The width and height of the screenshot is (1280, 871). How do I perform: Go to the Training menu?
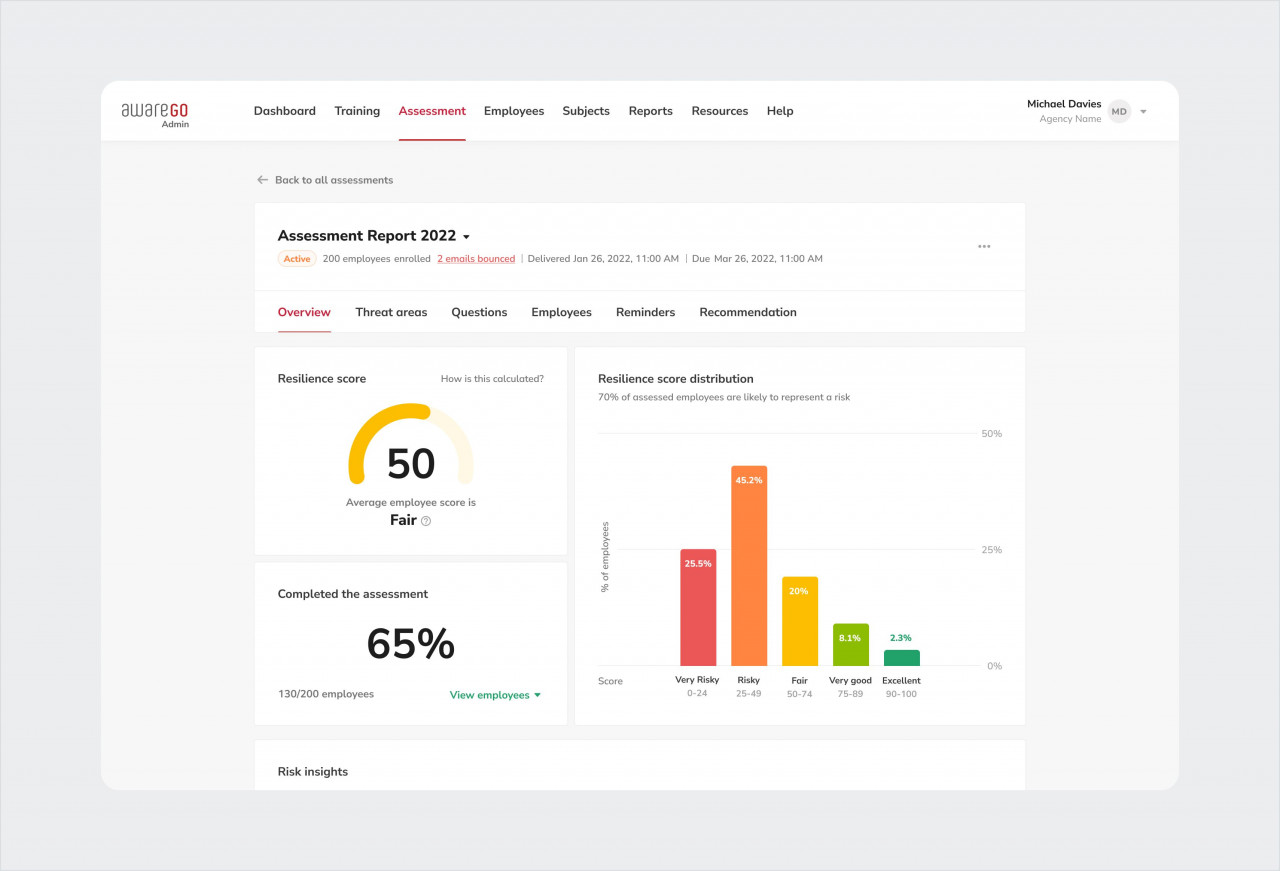357,111
